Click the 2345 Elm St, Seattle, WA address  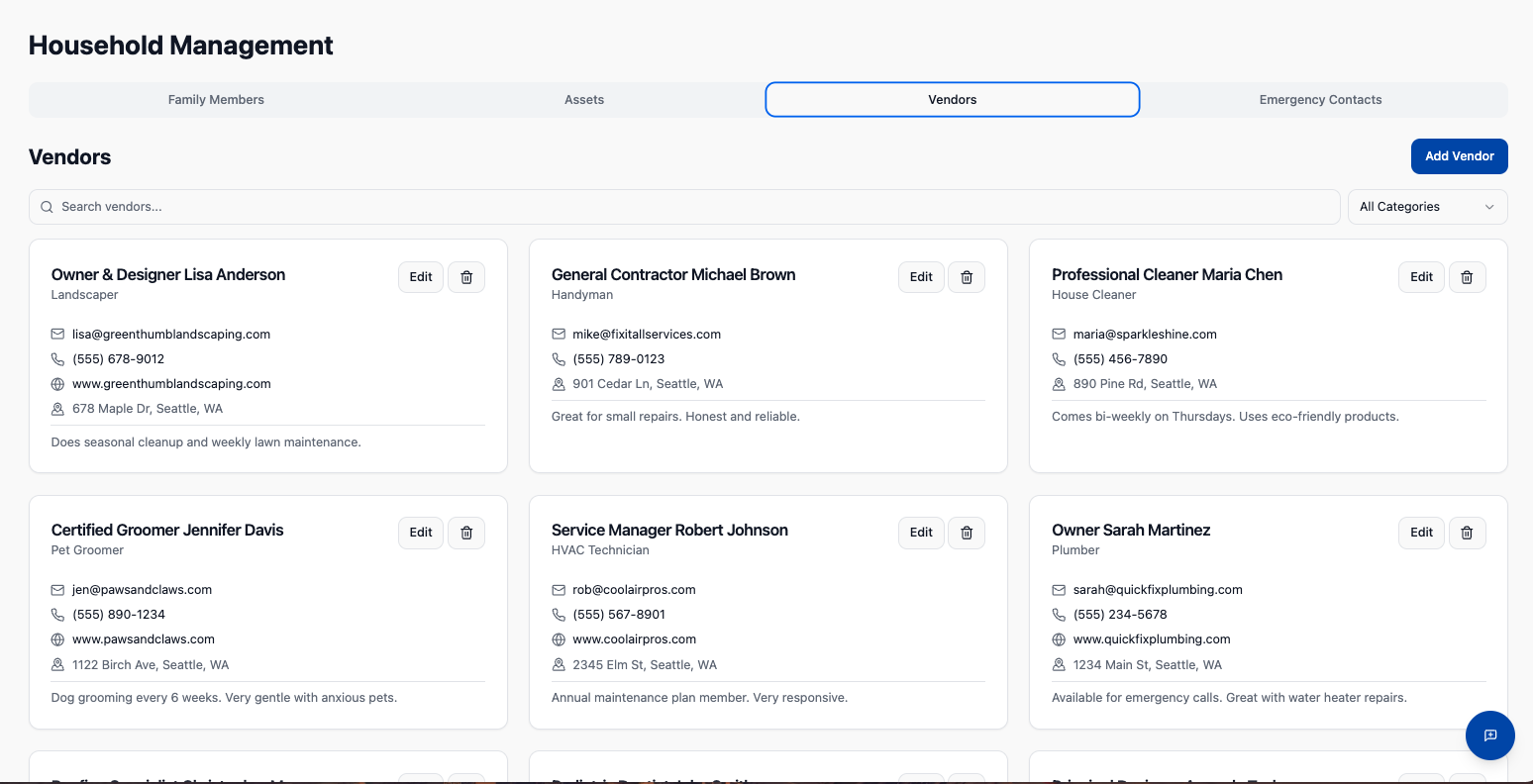coord(645,665)
